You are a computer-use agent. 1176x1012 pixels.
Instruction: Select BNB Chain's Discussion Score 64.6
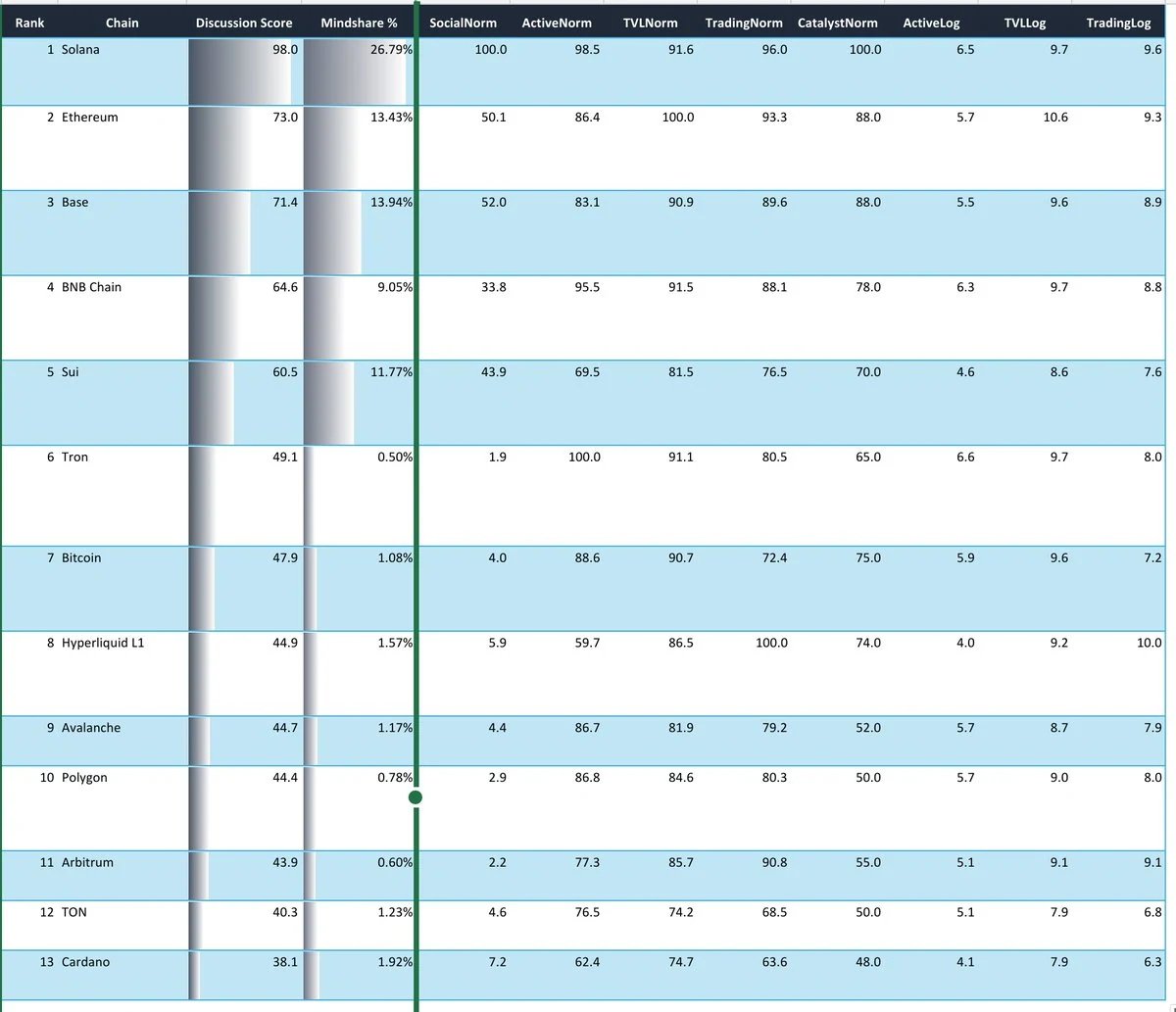point(285,287)
